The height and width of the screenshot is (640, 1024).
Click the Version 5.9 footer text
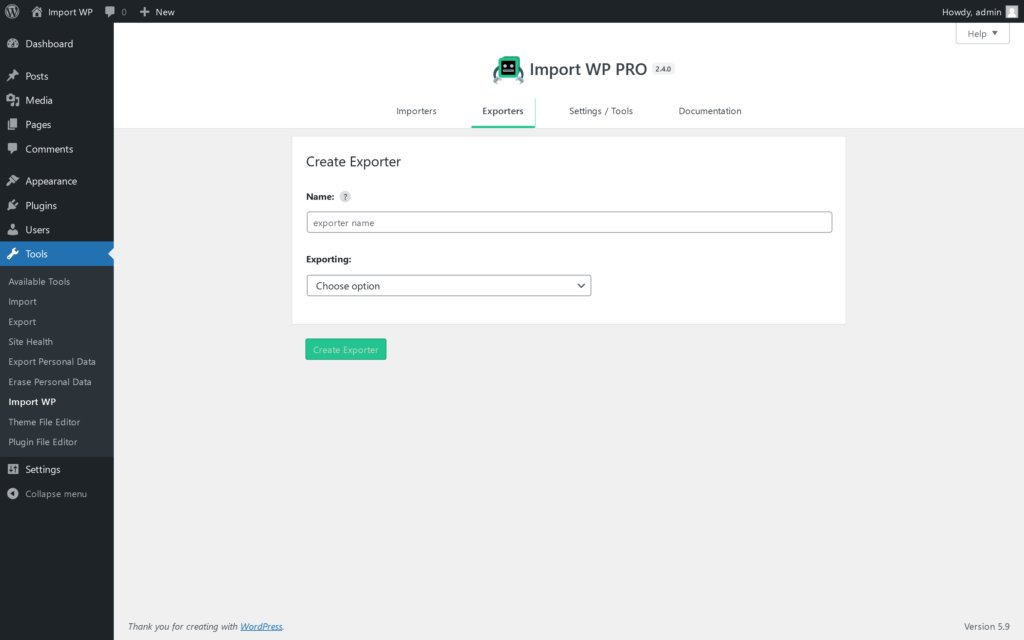coord(987,626)
